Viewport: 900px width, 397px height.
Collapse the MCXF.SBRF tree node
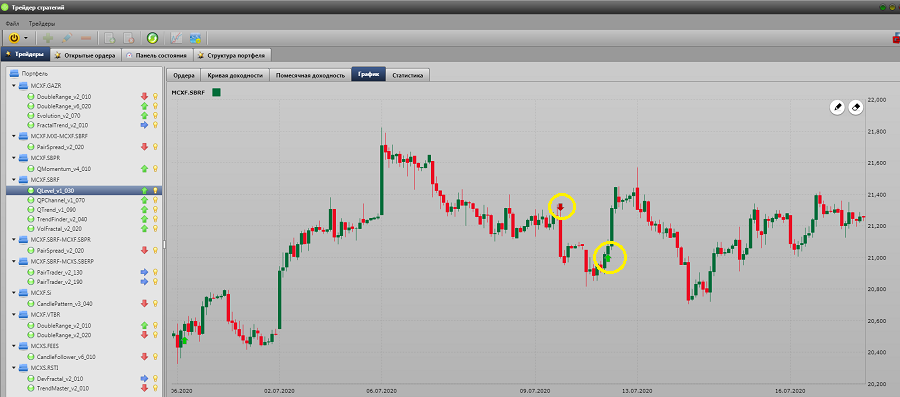point(13,180)
